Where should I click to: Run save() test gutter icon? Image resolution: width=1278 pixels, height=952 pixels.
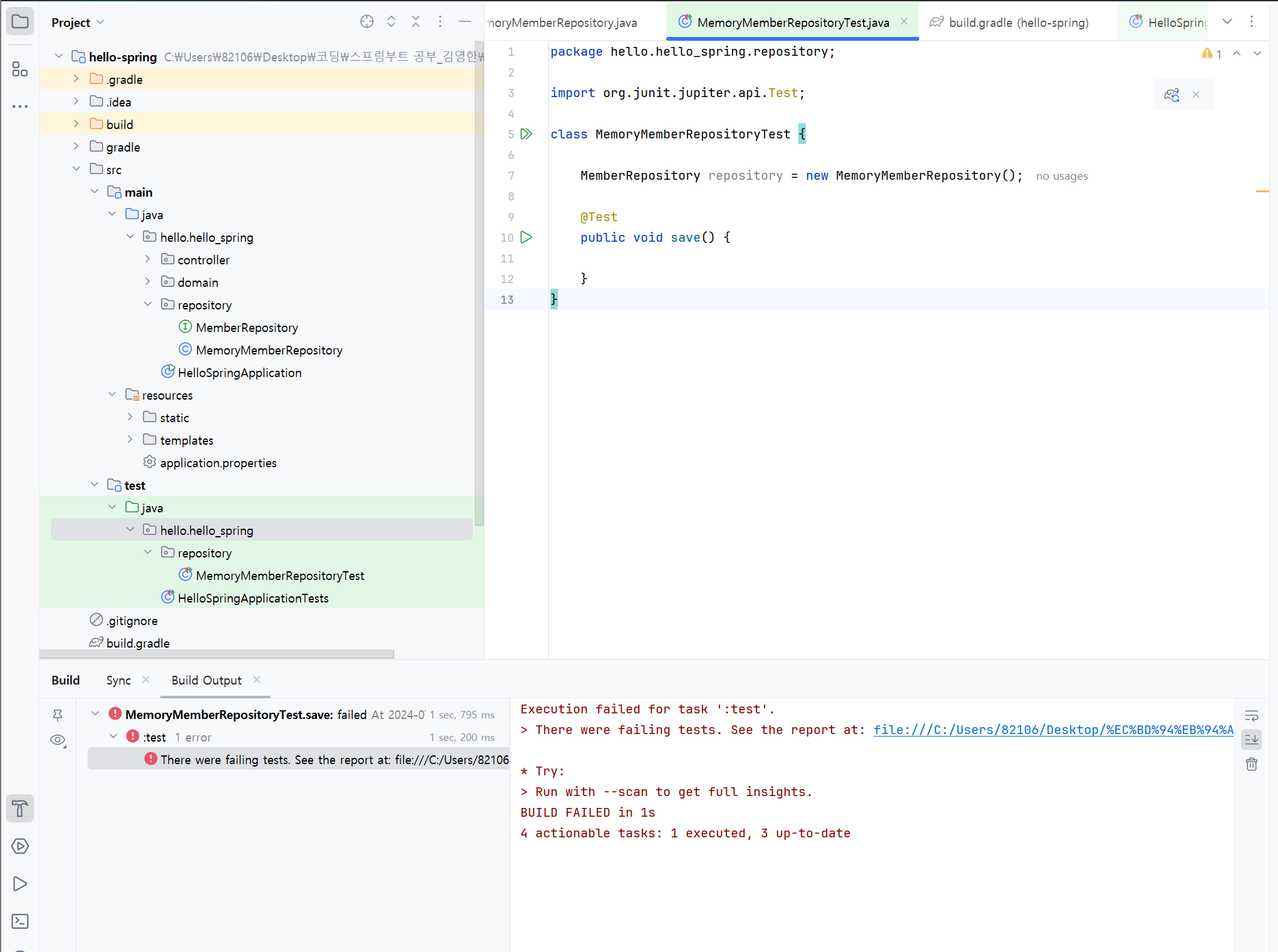527,237
